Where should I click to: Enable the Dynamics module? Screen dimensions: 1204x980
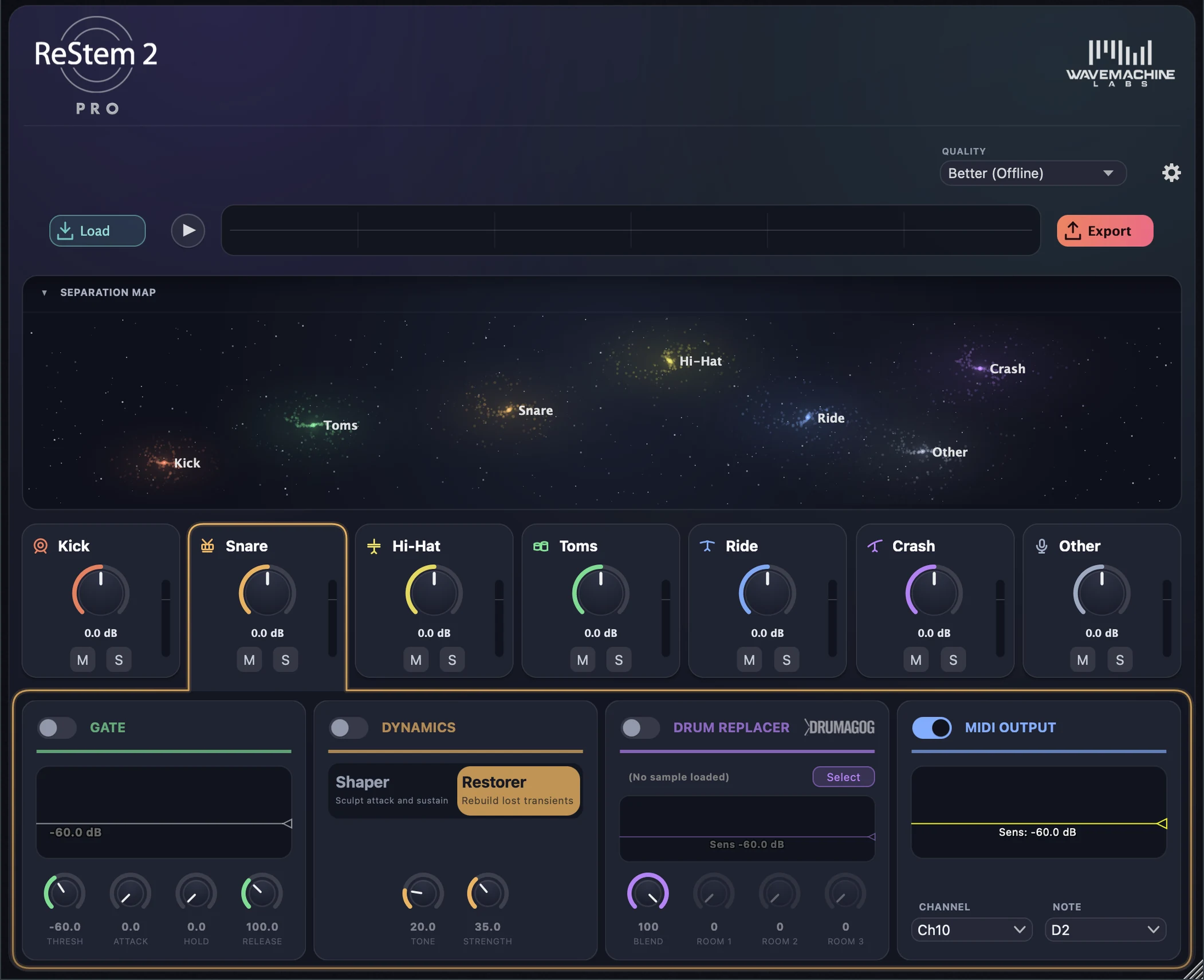348,727
